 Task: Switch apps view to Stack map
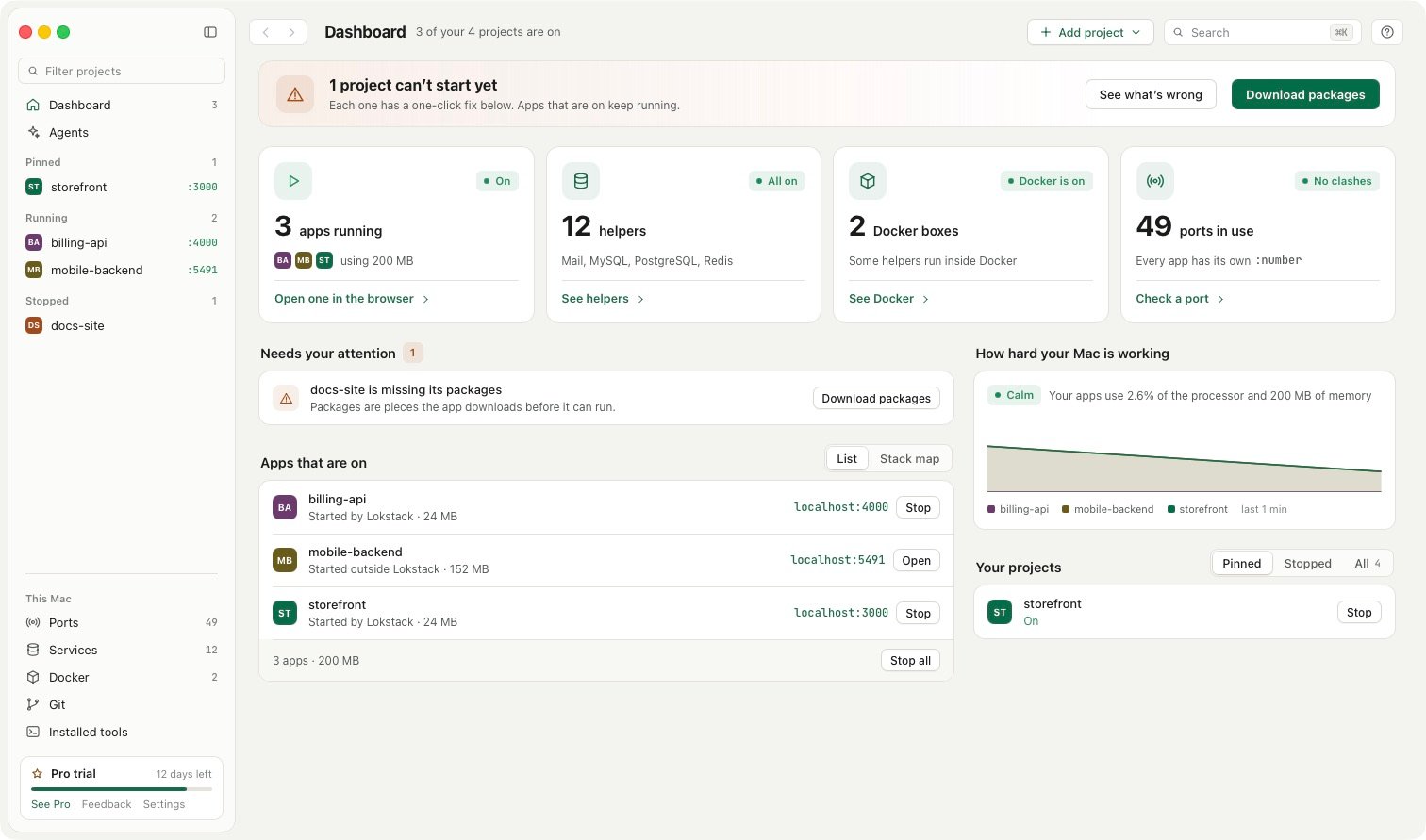pos(909,459)
